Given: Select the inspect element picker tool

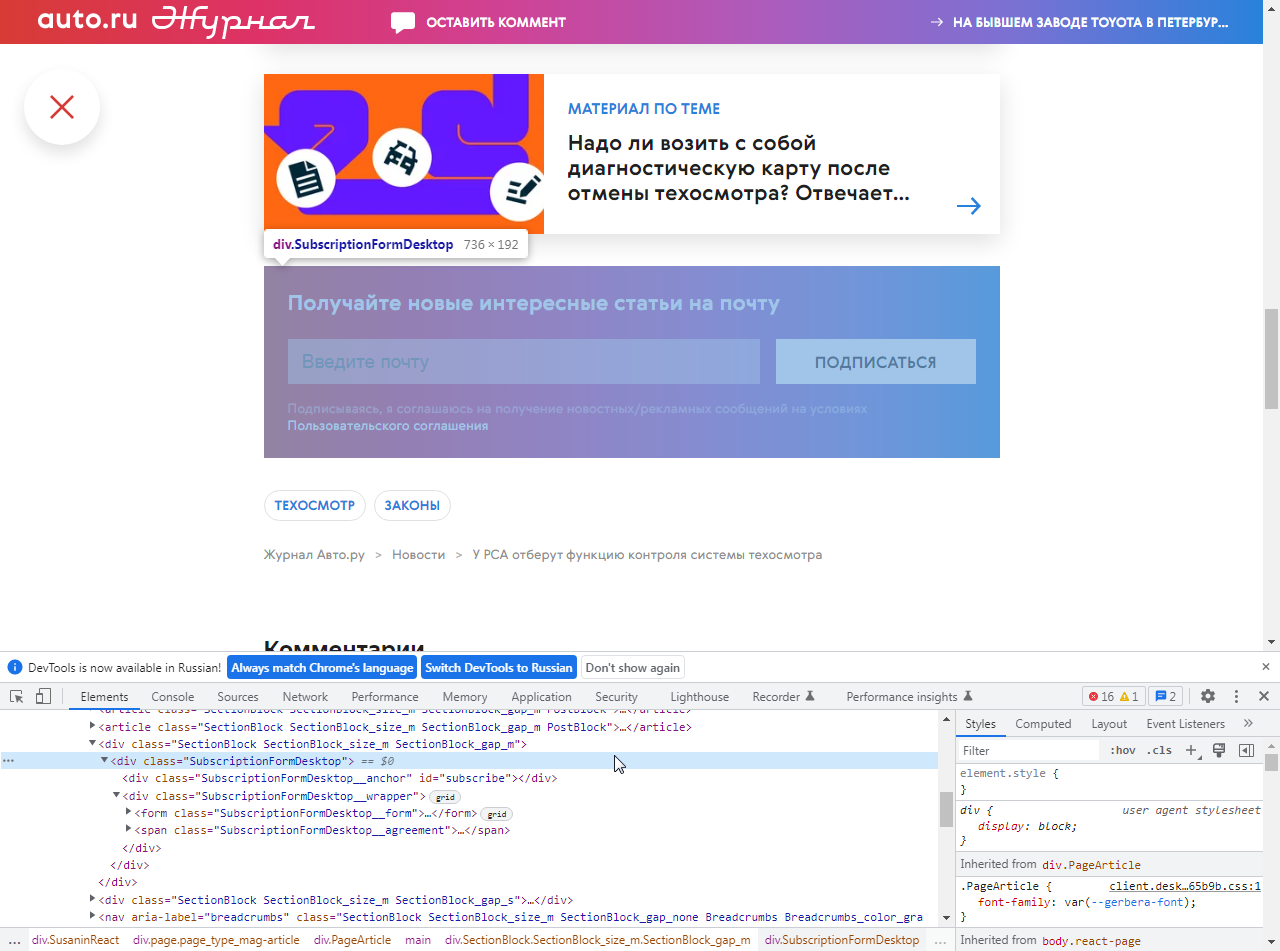Looking at the screenshot, I should pos(15,696).
